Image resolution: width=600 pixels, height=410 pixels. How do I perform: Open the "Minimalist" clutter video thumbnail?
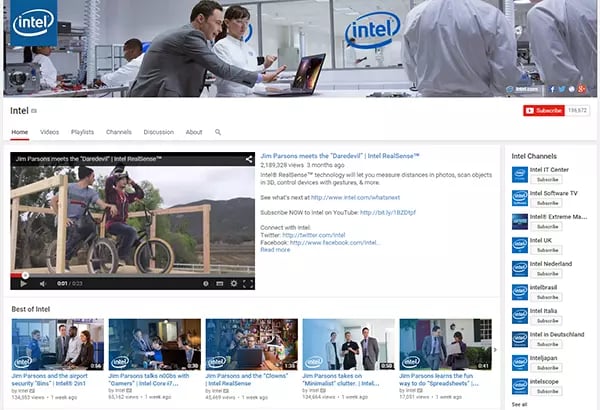[349, 345]
